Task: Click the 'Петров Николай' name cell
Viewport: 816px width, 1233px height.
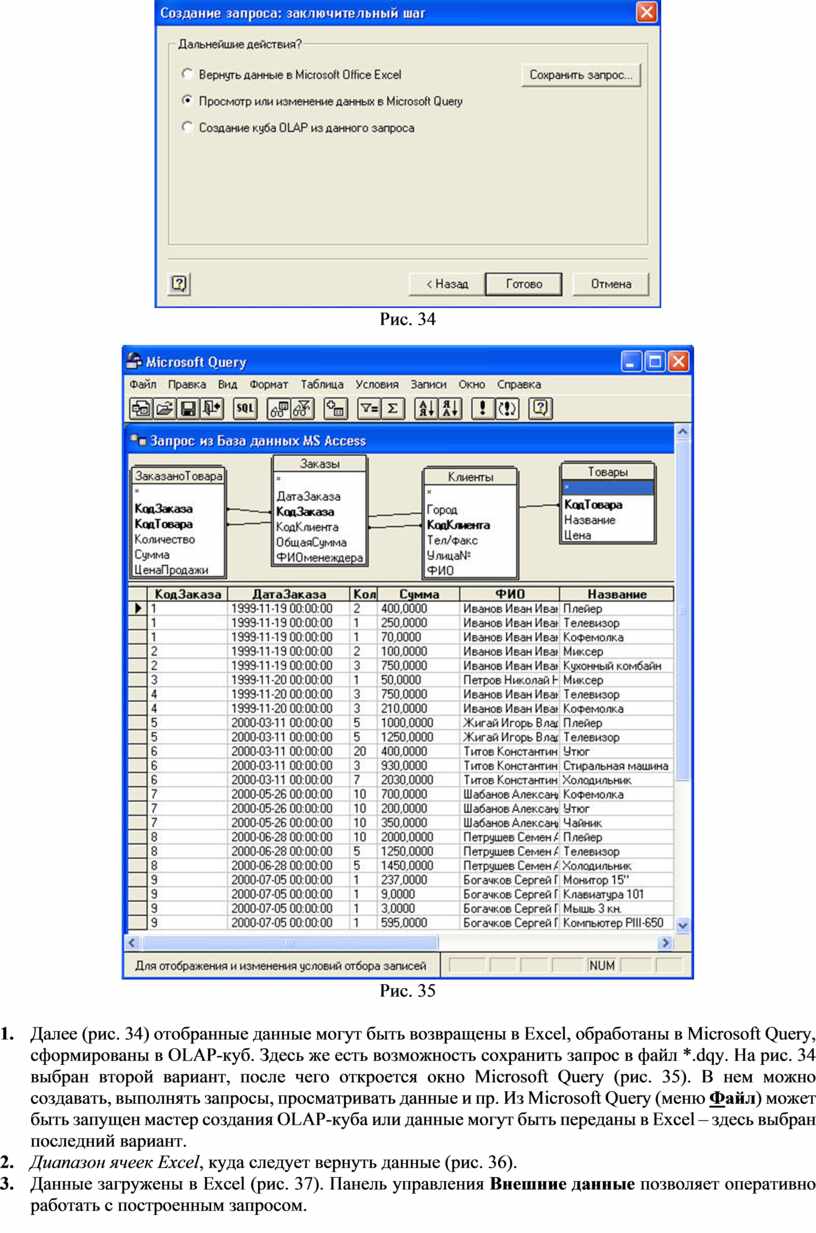Action: 510,679
